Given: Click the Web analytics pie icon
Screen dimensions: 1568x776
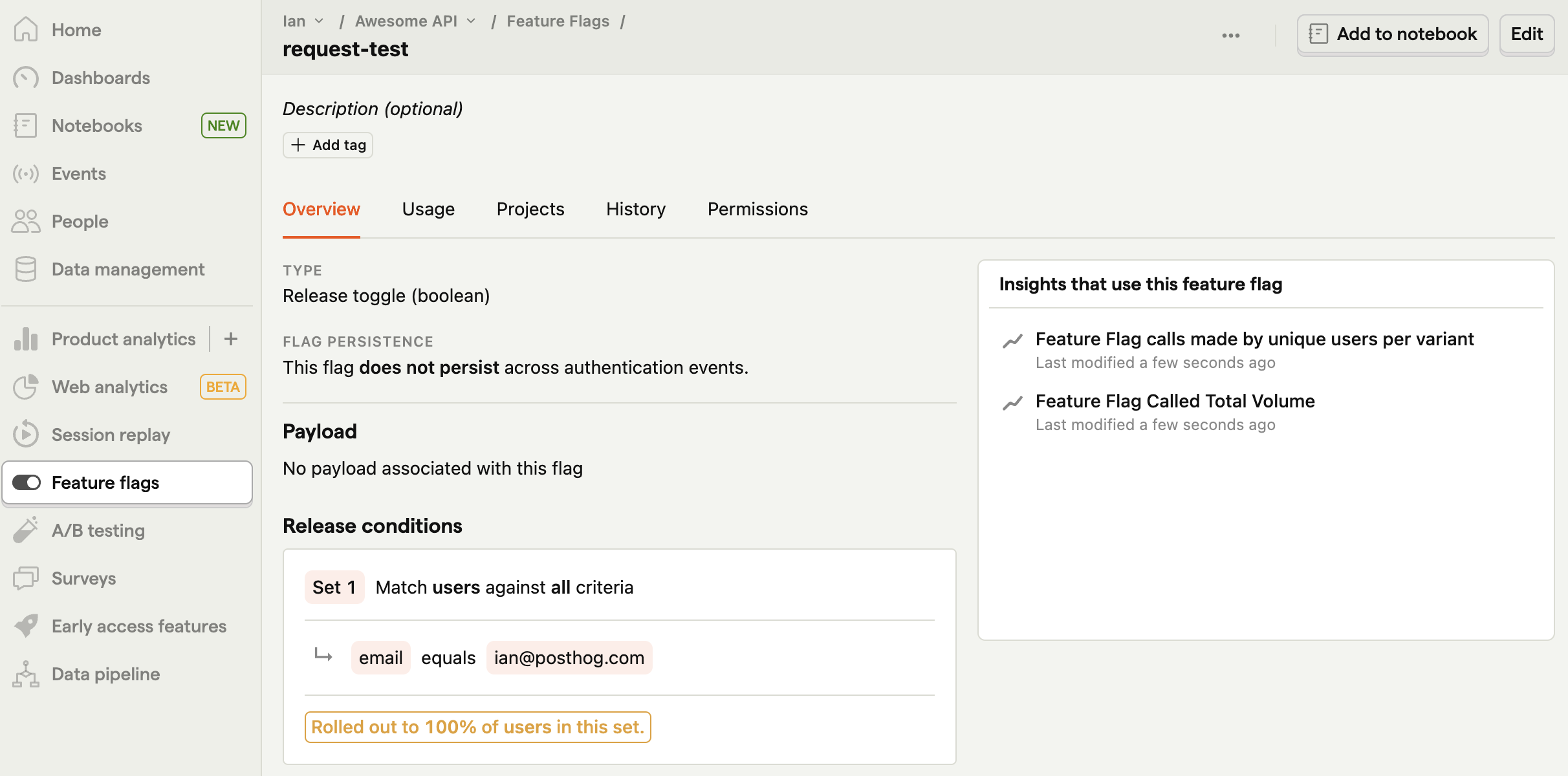Looking at the screenshot, I should (26, 387).
